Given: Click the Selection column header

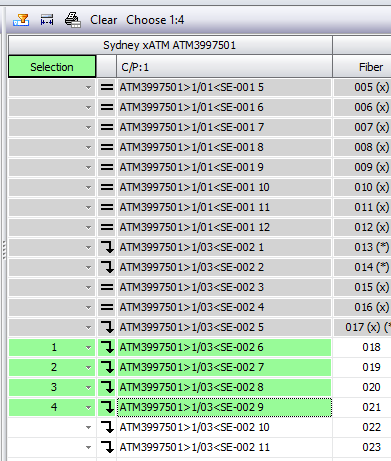Looking at the screenshot, I should [52, 67].
